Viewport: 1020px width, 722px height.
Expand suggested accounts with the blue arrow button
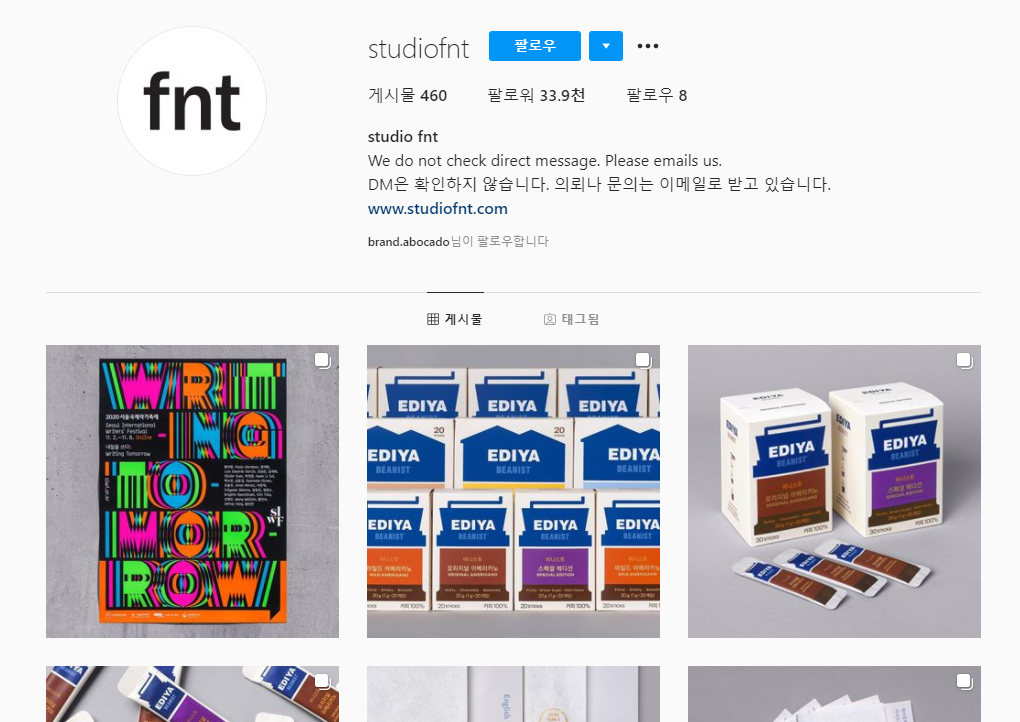point(606,46)
